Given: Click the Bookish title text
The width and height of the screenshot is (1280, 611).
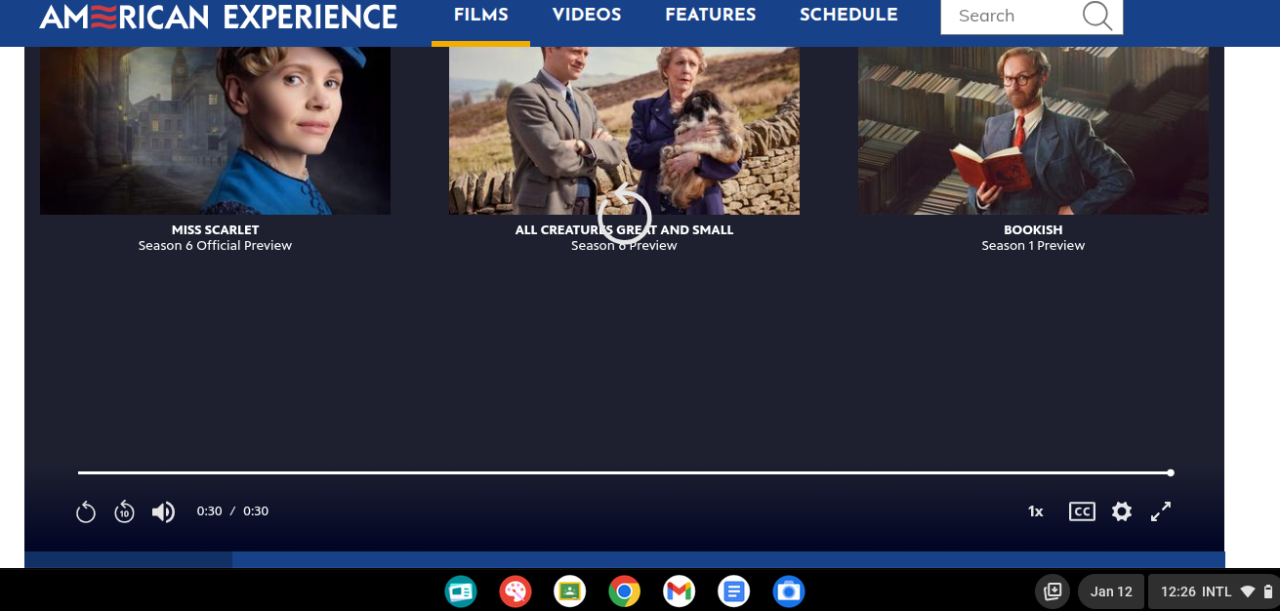Looking at the screenshot, I should (1033, 230).
